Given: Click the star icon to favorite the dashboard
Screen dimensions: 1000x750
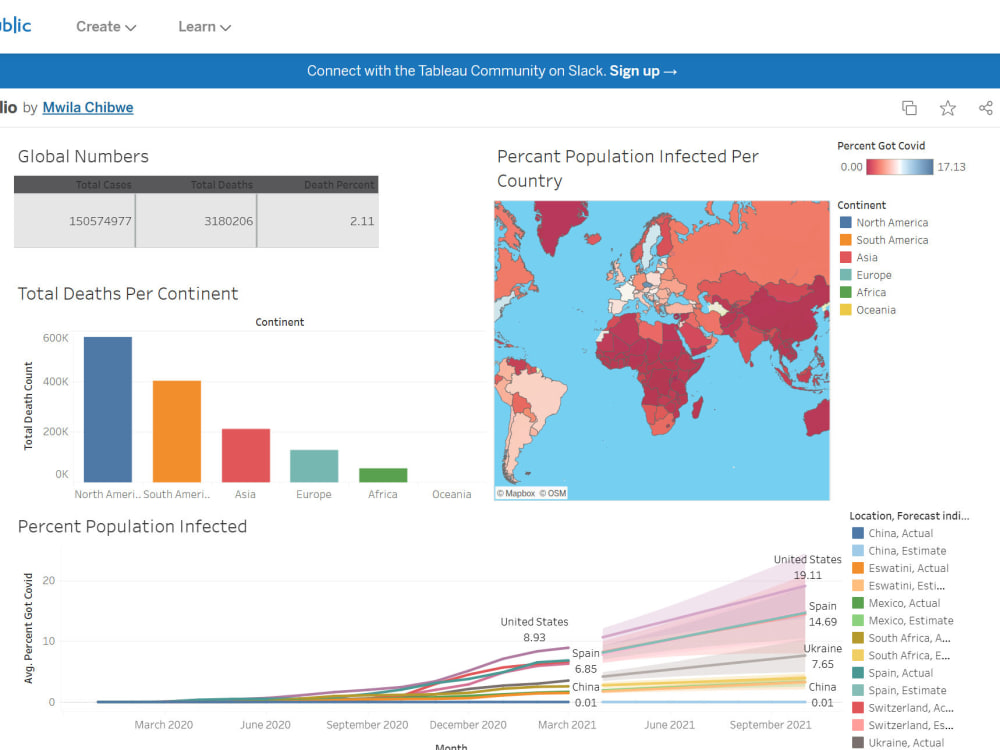Looking at the screenshot, I should [x=947, y=107].
